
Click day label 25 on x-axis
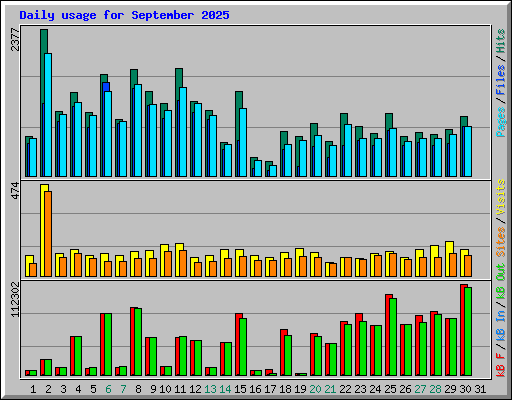(390, 389)
